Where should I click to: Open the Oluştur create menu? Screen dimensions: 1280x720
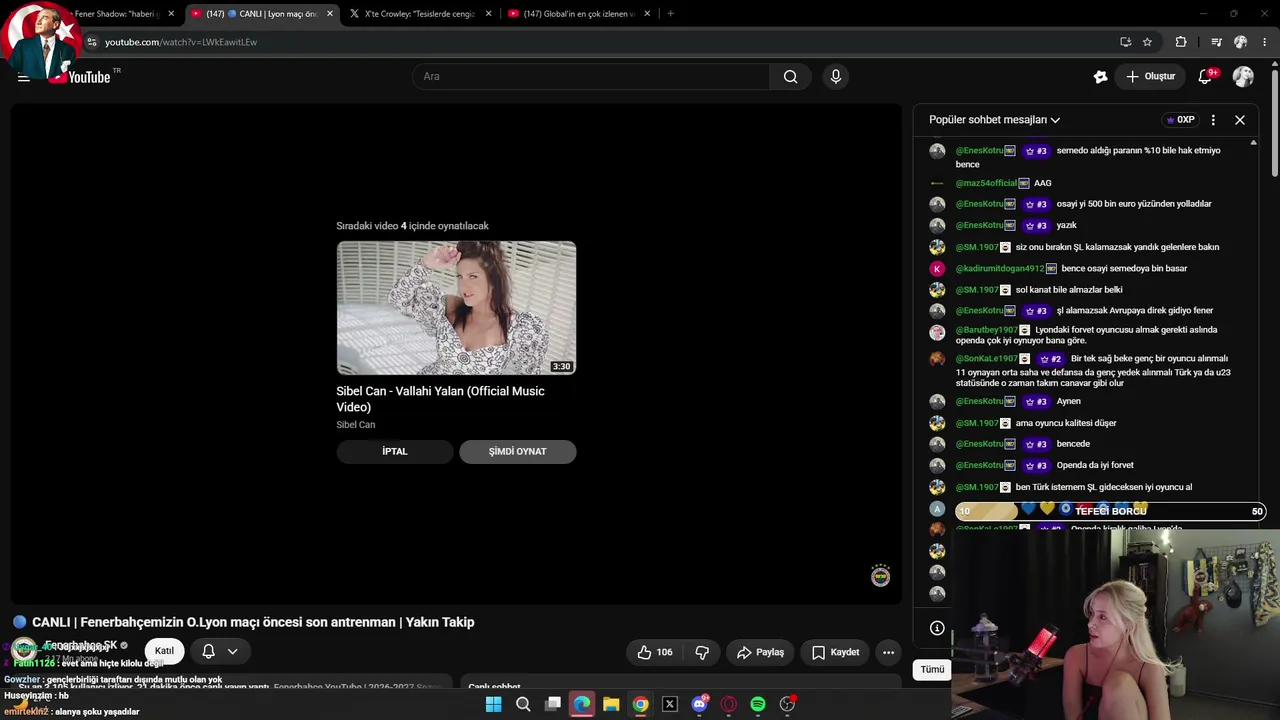[1150, 77]
